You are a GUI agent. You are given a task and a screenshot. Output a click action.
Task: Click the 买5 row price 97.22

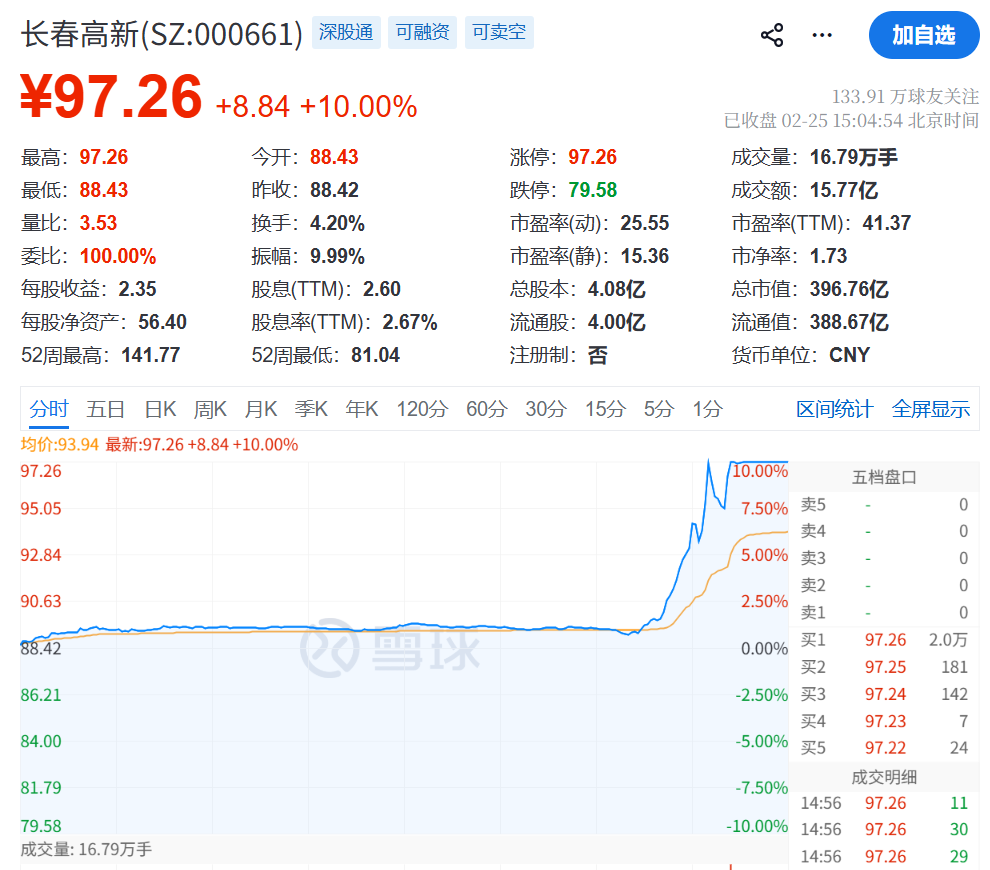click(x=885, y=748)
